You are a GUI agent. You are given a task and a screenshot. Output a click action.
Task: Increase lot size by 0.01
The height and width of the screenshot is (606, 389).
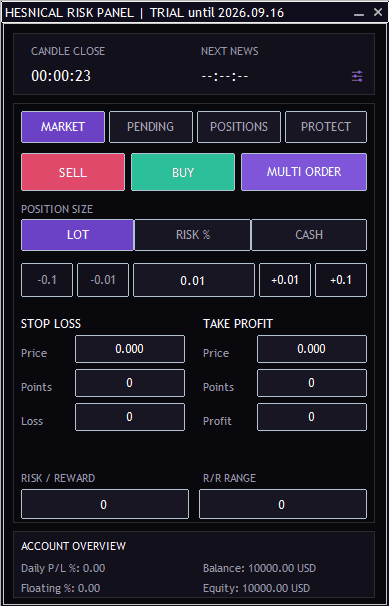pos(285,280)
